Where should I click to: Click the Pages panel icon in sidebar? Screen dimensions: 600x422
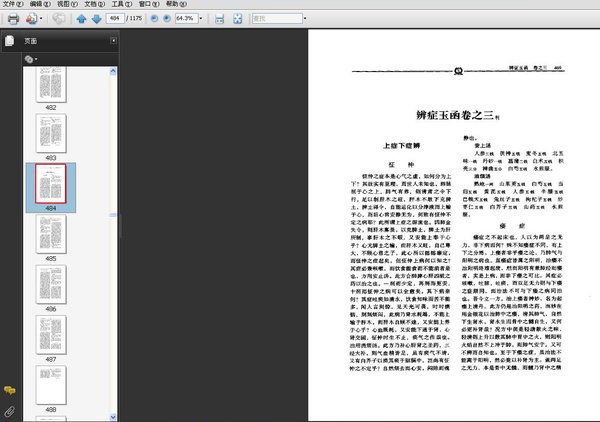10,41
